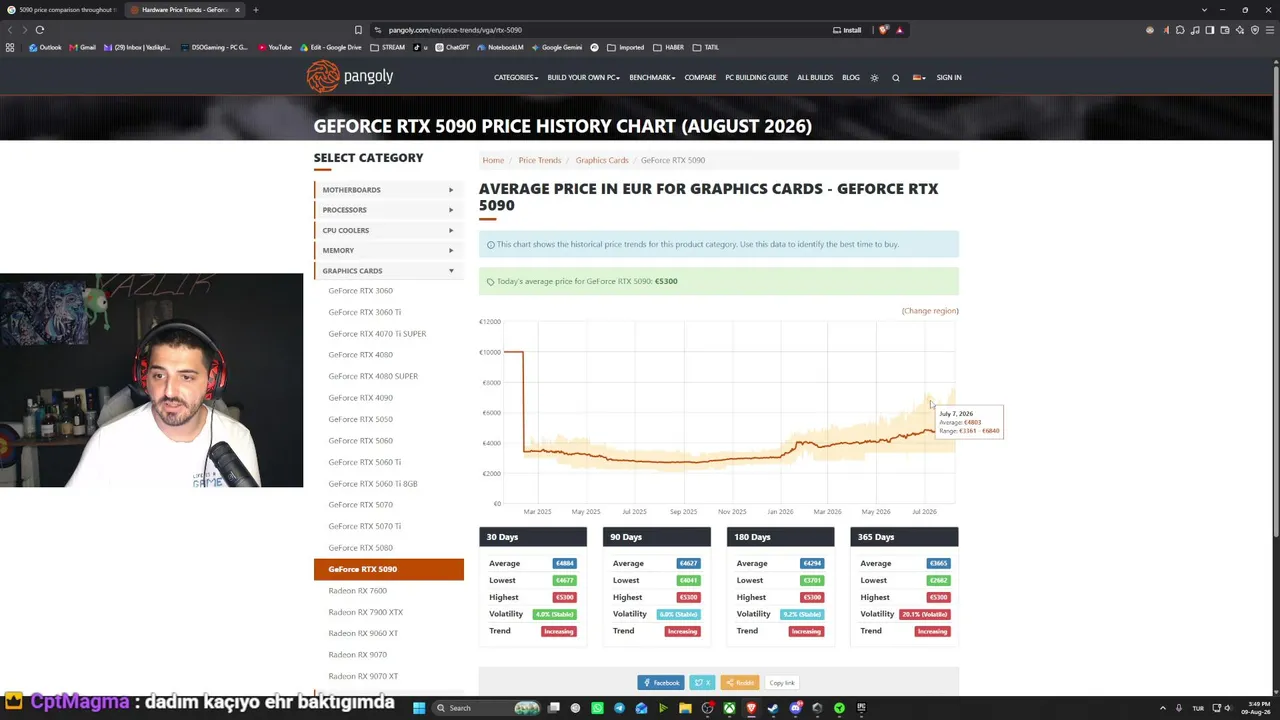Open the HABER bookmarks folder
This screenshot has width=1280, height=720.
tap(669, 48)
